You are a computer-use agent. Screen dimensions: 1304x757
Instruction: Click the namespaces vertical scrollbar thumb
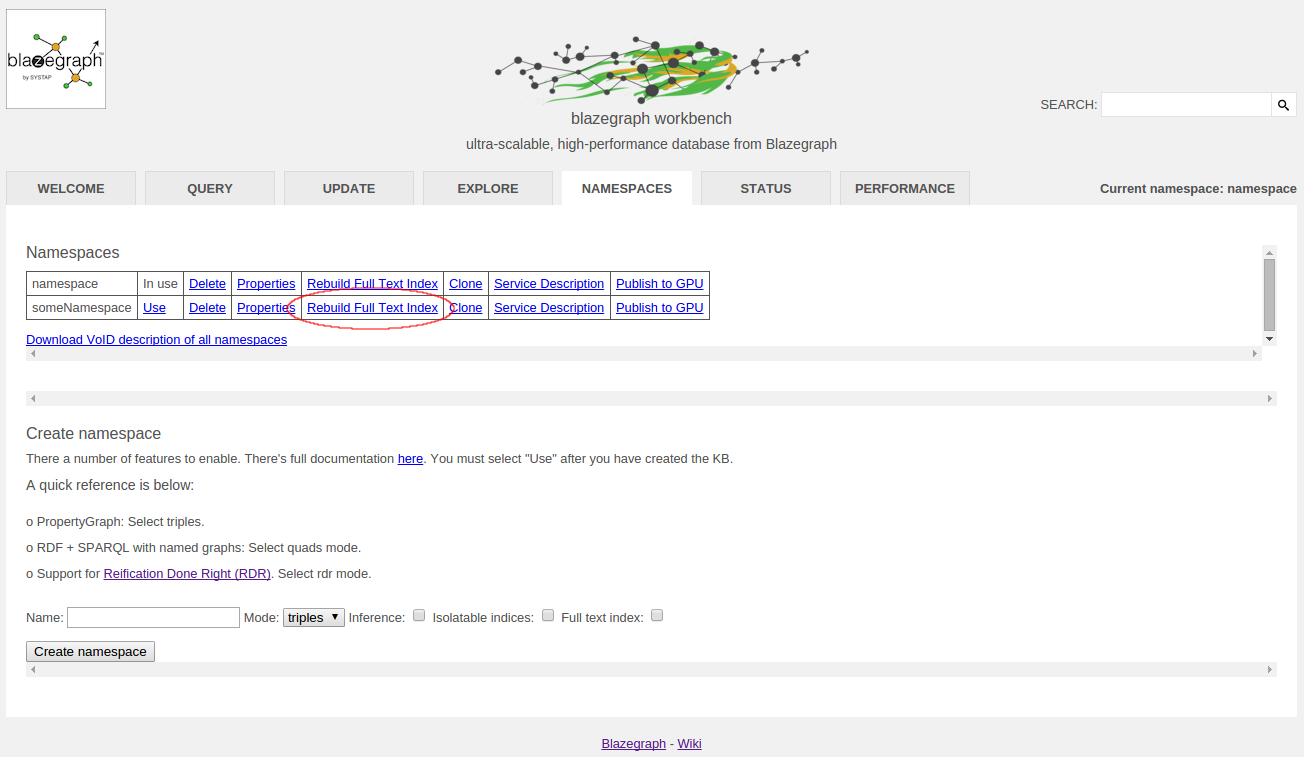click(1269, 295)
